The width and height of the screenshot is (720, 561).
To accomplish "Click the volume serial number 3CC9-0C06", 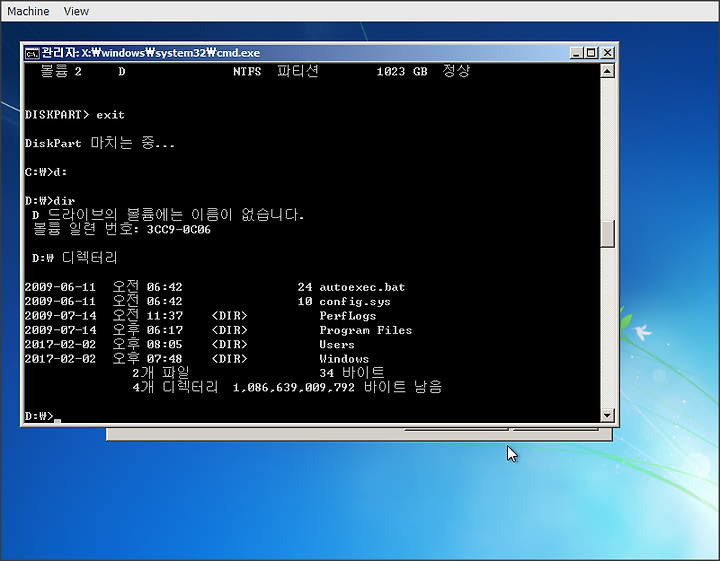I will coord(179,230).
